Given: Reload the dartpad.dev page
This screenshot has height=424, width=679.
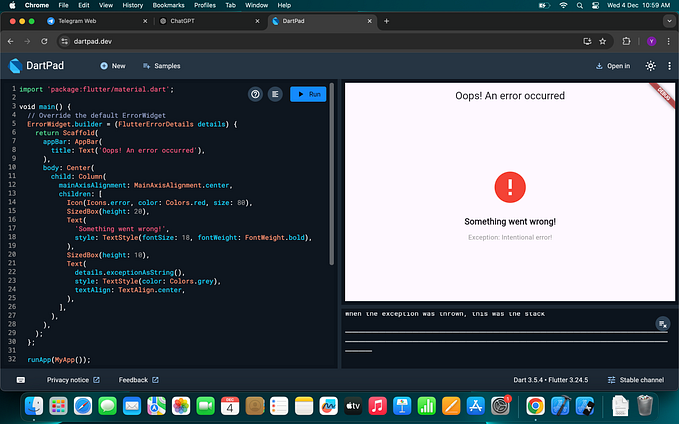Looking at the screenshot, I should [44, 41].
